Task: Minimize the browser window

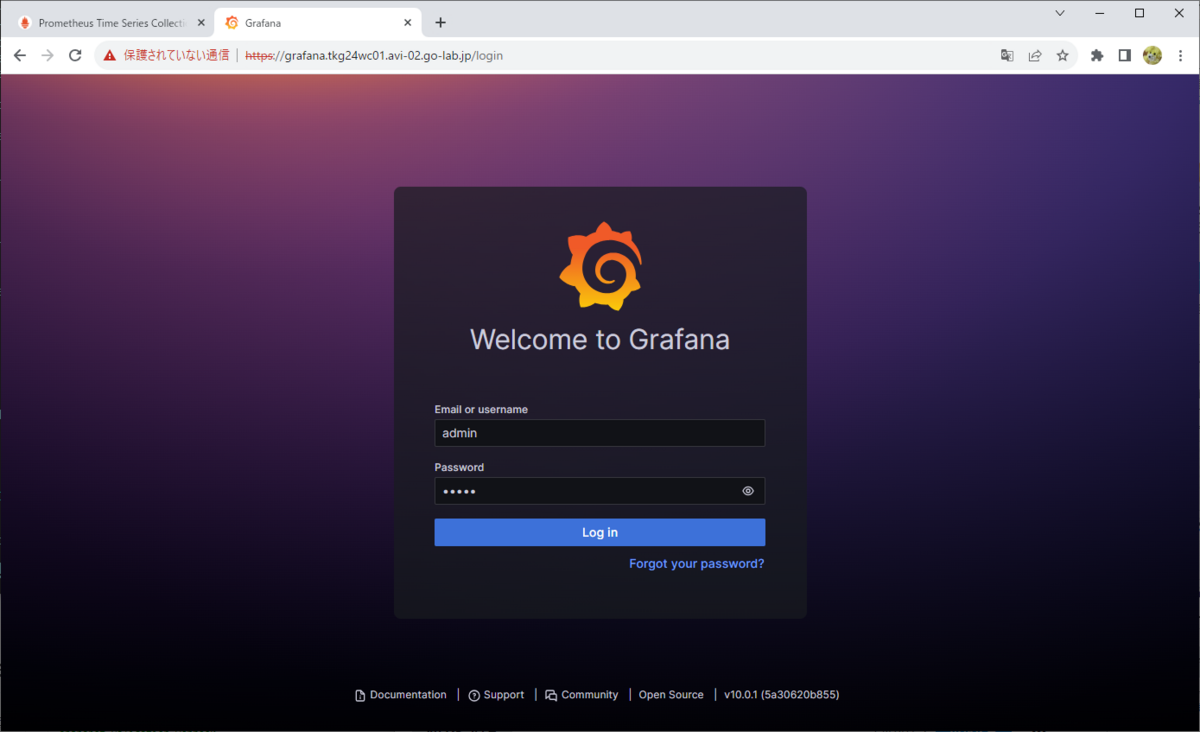Action: [x=1099, y=13]
